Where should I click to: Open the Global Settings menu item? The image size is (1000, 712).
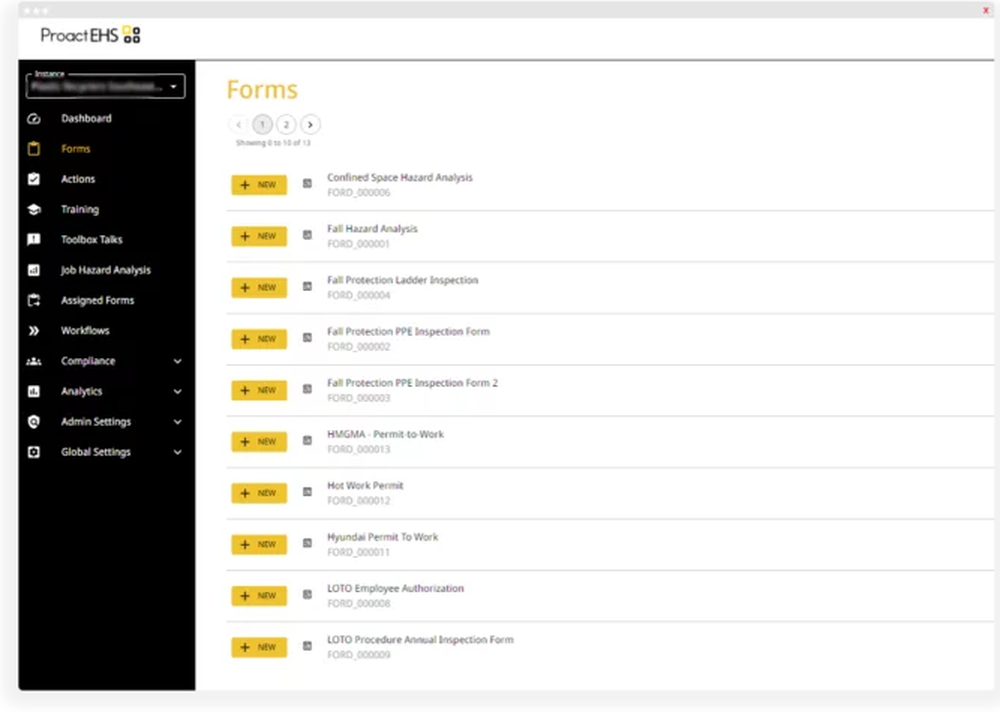(95, 452)
